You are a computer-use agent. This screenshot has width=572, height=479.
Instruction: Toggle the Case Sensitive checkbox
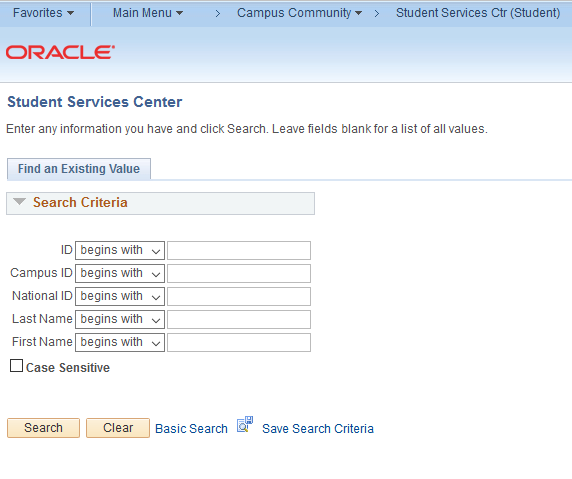(16, 366)
